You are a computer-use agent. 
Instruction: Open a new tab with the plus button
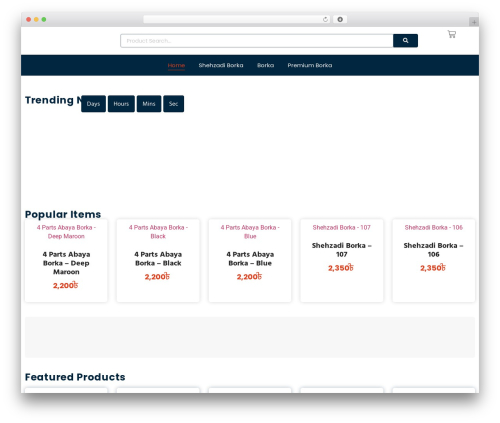(x=474, y=22)
